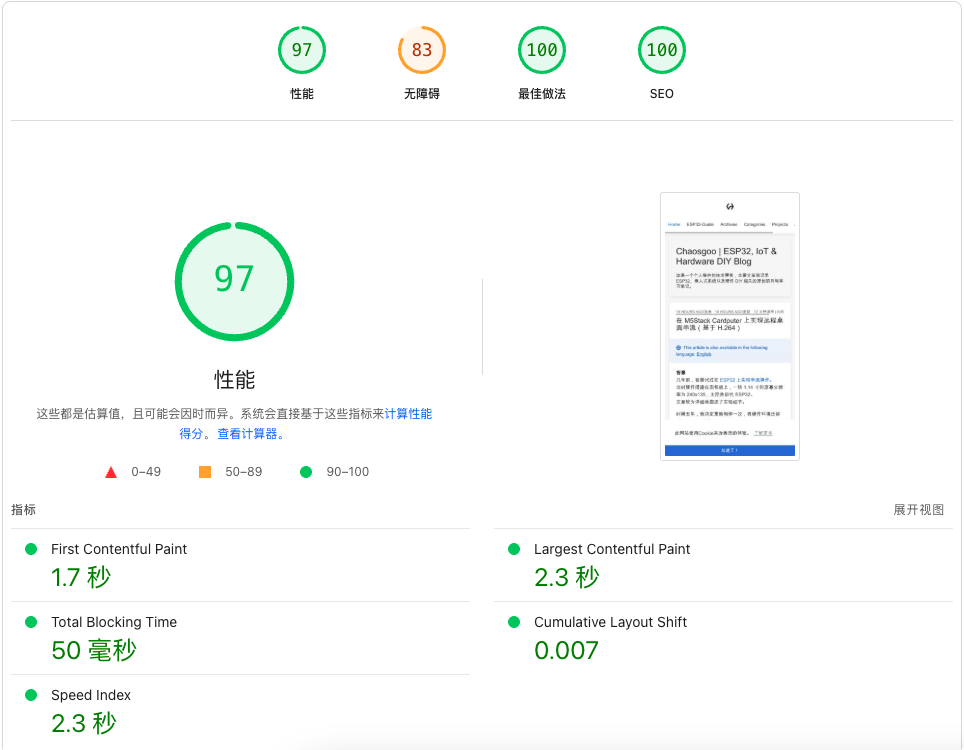This screenshot has width=964, height=750.
Task: Click the Accessibility score gauge showing 83
Action: pos(422,50)
